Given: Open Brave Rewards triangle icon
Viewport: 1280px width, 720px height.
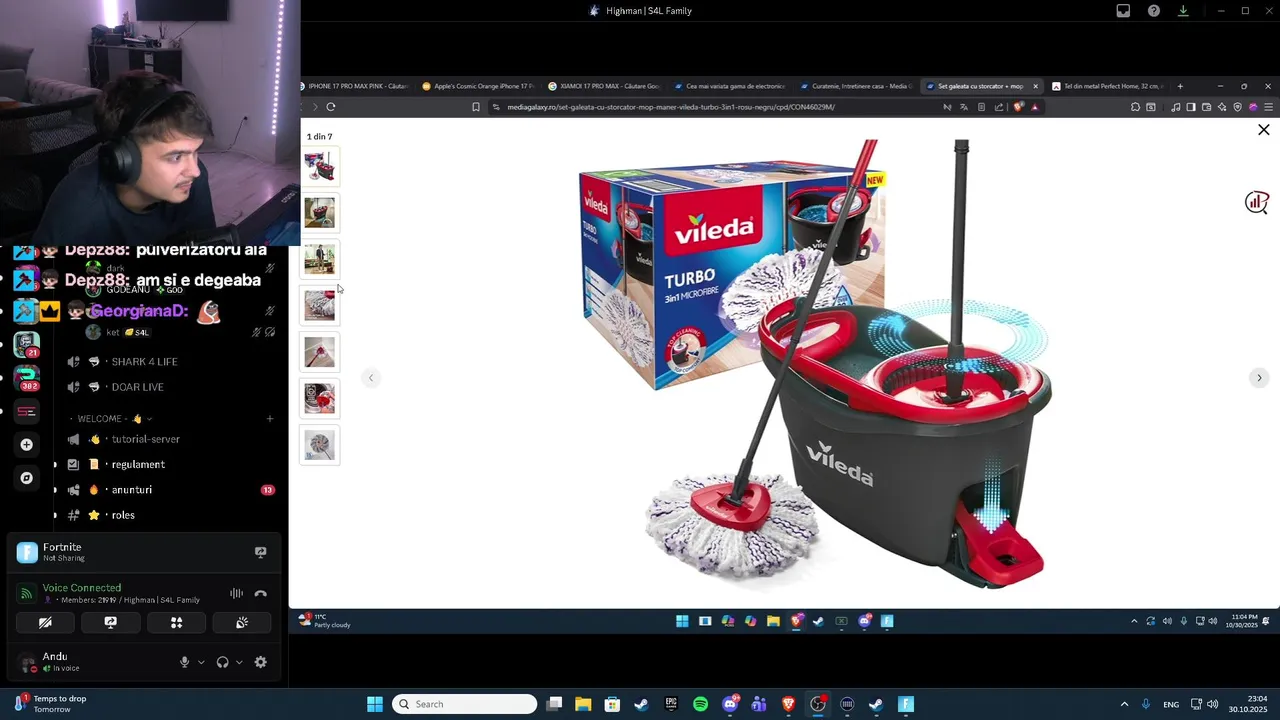Looking at the screenshot, I should tap(1035, 107).
